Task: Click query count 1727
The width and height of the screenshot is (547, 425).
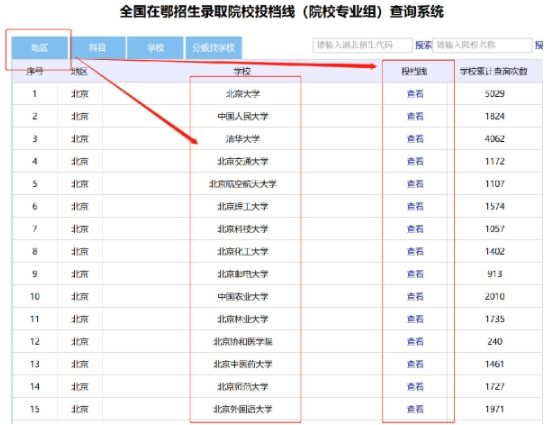Action: 495,386
